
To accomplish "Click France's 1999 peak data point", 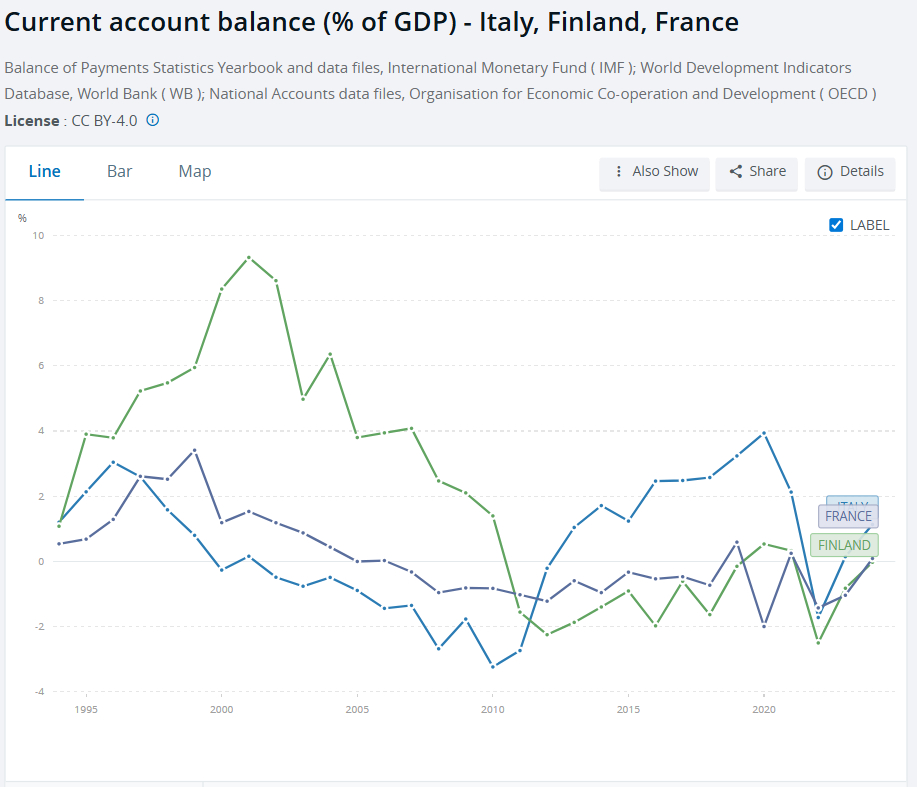I will click(195, 450).
